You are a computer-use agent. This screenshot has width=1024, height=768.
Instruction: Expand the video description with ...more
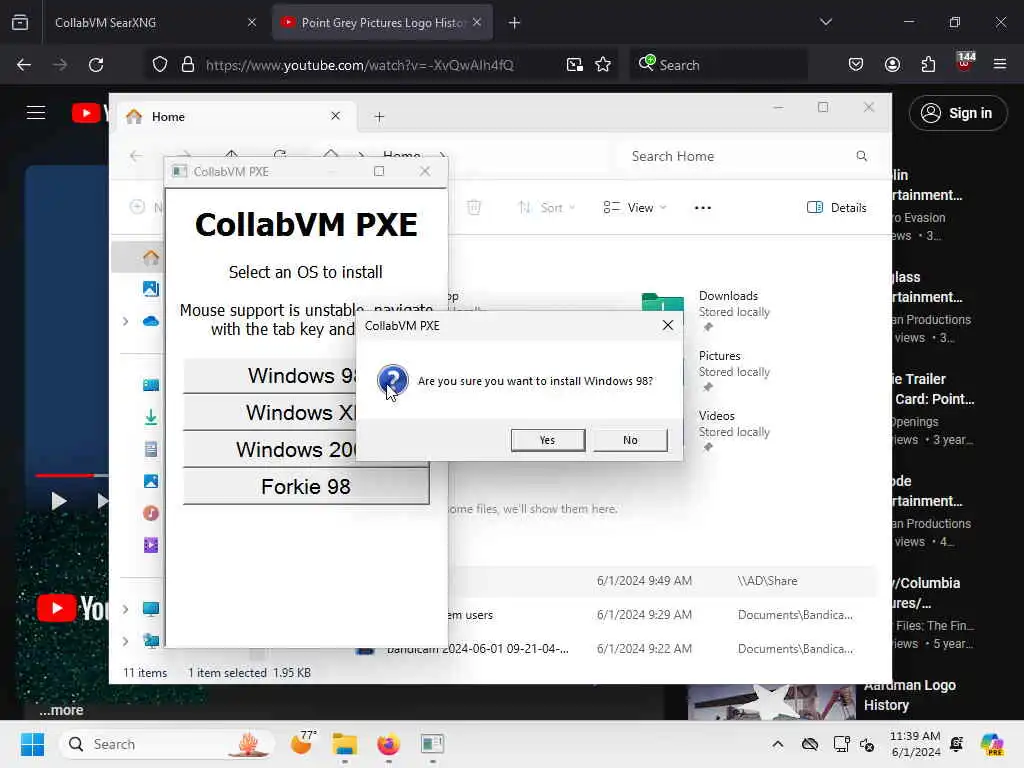[x=61, y=710]
